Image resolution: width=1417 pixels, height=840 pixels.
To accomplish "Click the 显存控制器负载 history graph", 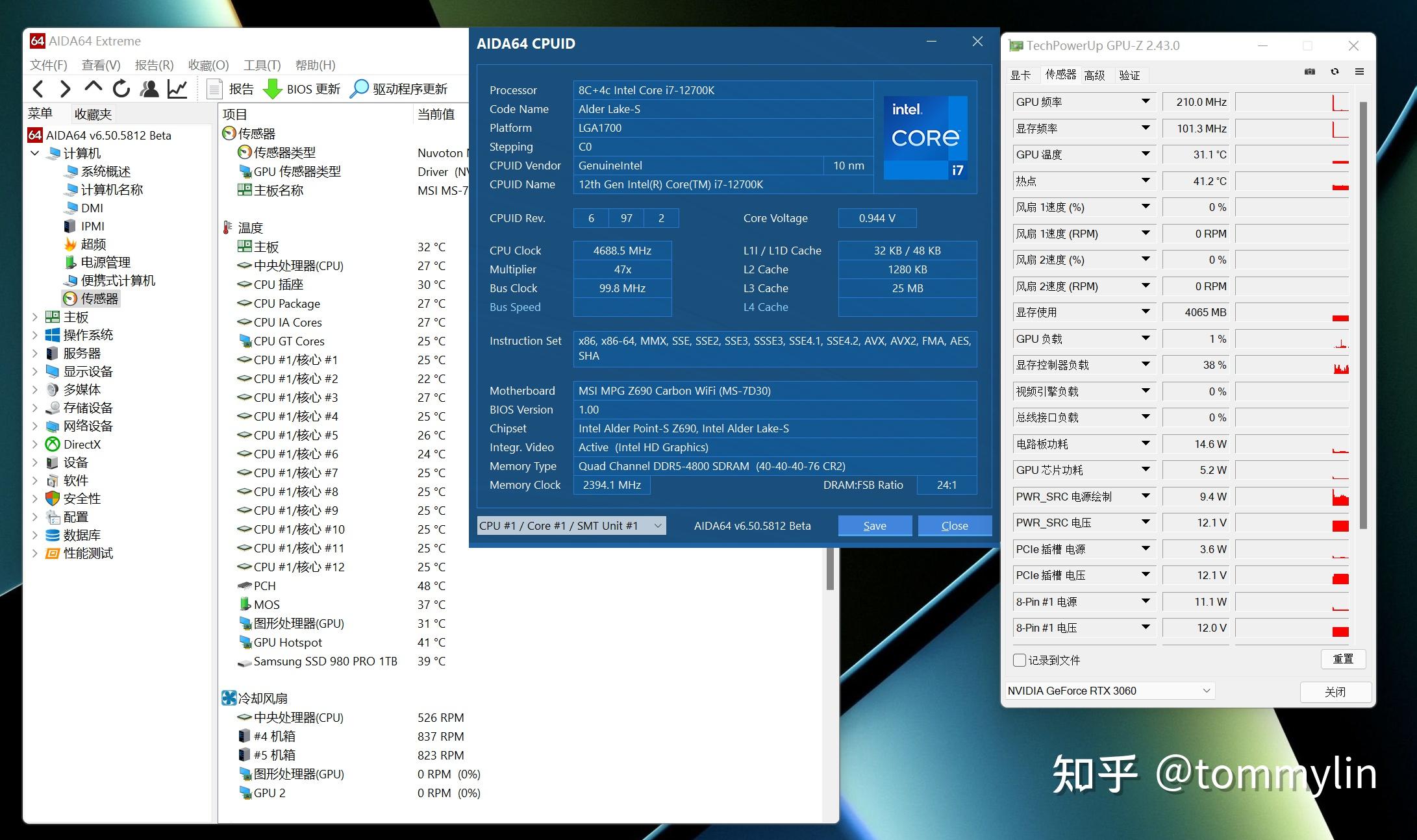I will pos(1292,365).
